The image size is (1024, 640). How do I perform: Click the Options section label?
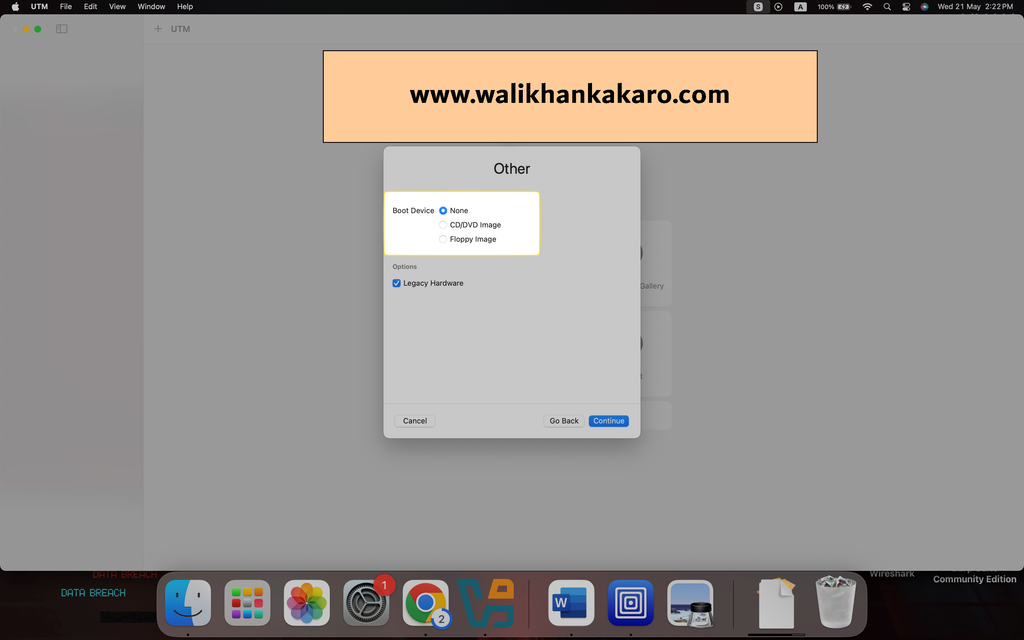point(404,266)
